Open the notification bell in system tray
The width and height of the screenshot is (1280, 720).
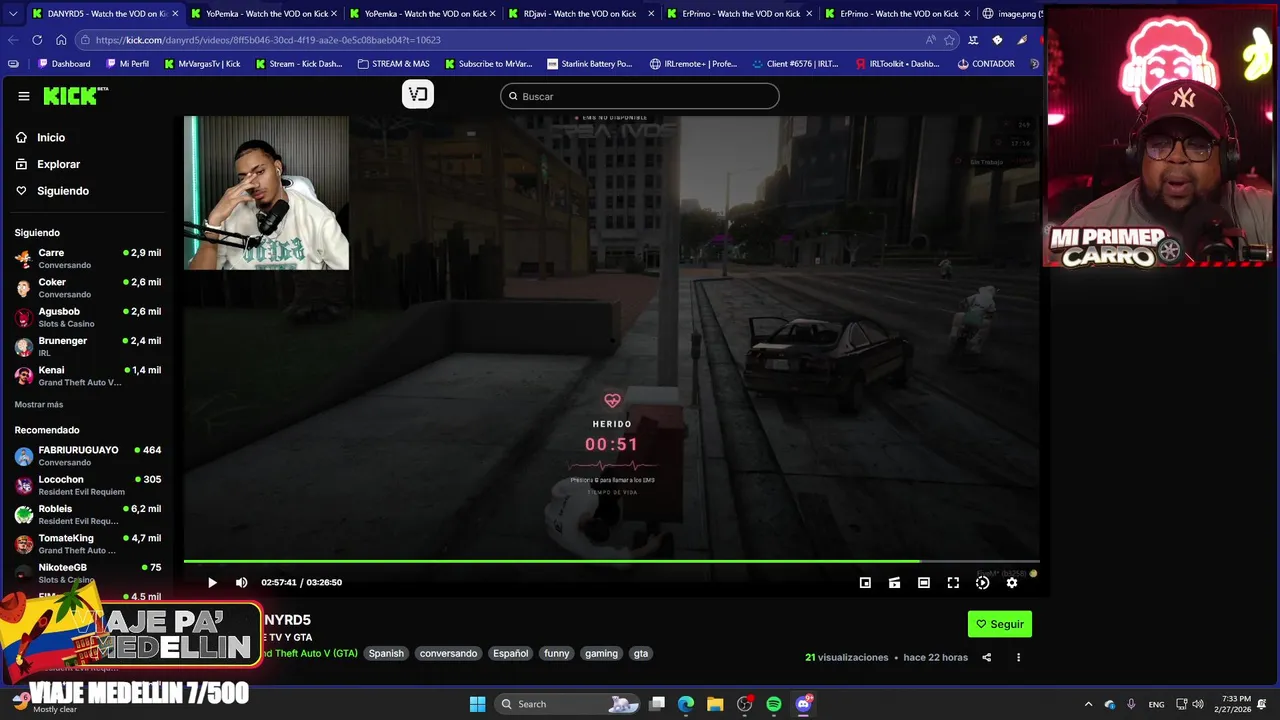[x=1264, y=704]
